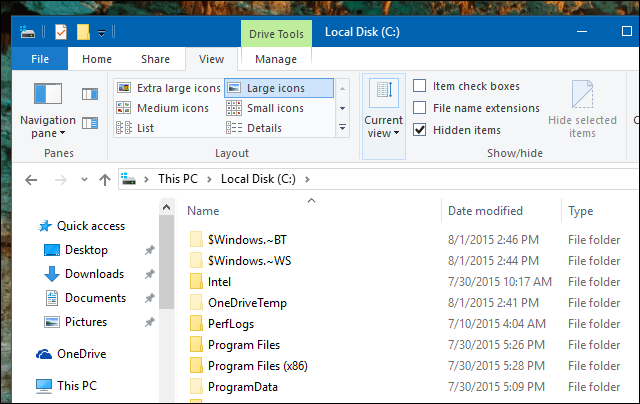Select Pictures in navigation pane

76,322
